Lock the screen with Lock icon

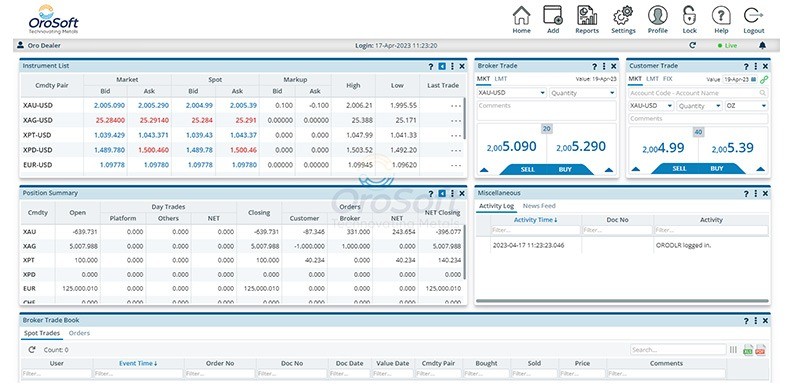point(689,16)
